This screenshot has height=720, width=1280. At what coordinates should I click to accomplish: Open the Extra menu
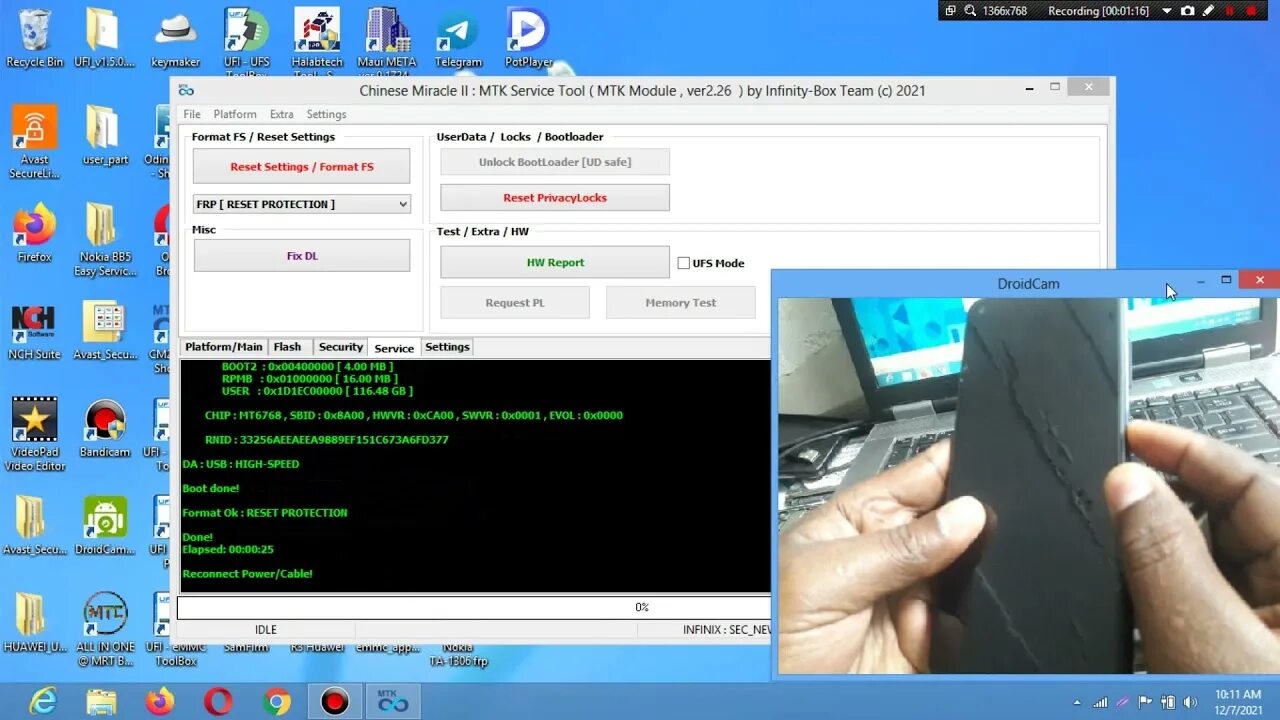tap(282, 114)
